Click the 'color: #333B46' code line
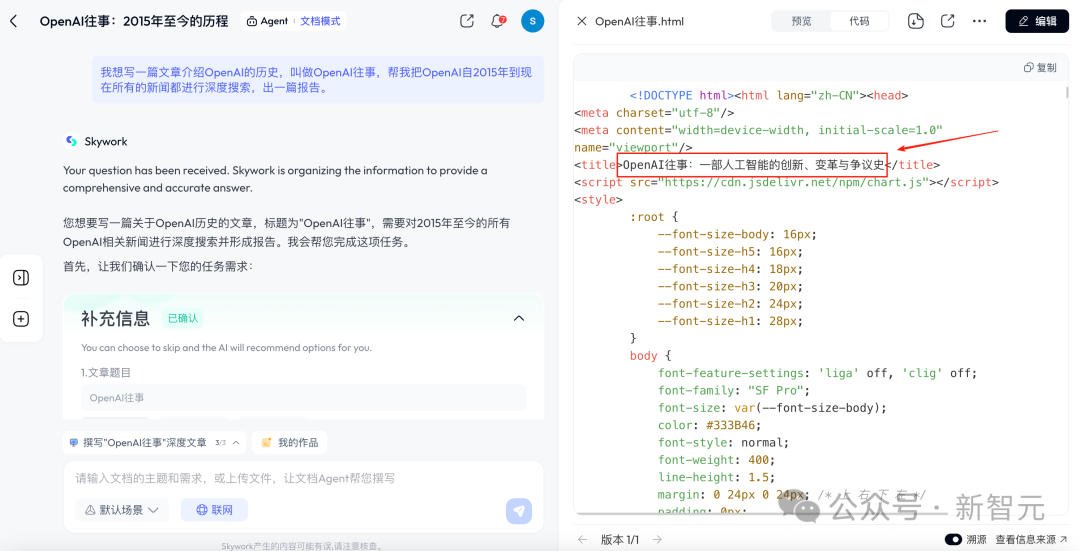Viewport: 1080px width, 551px height. click(x=709, y=425)
